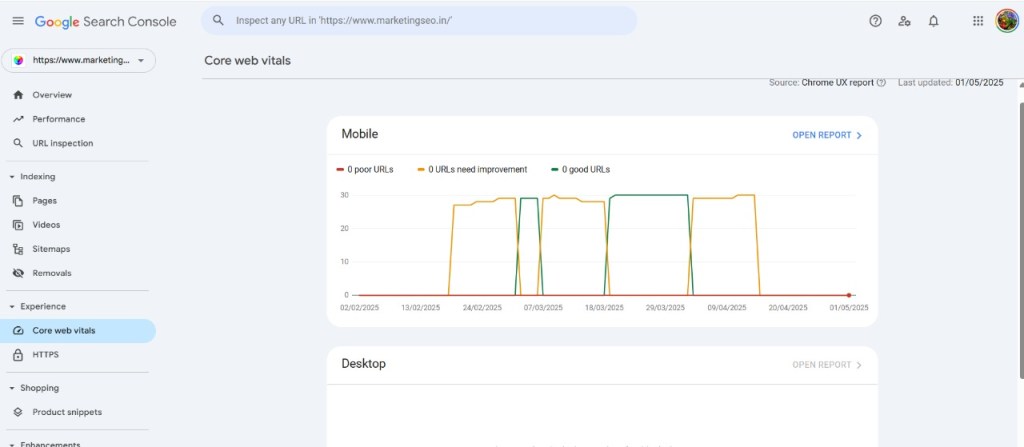Open the Help question mark icon
The height and width of the screenshot is (447, 1024).
coord(875,21)
